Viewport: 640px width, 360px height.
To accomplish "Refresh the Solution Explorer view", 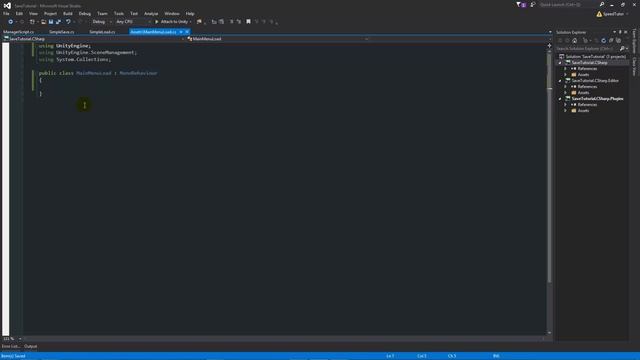I will (x=604, y=40).
